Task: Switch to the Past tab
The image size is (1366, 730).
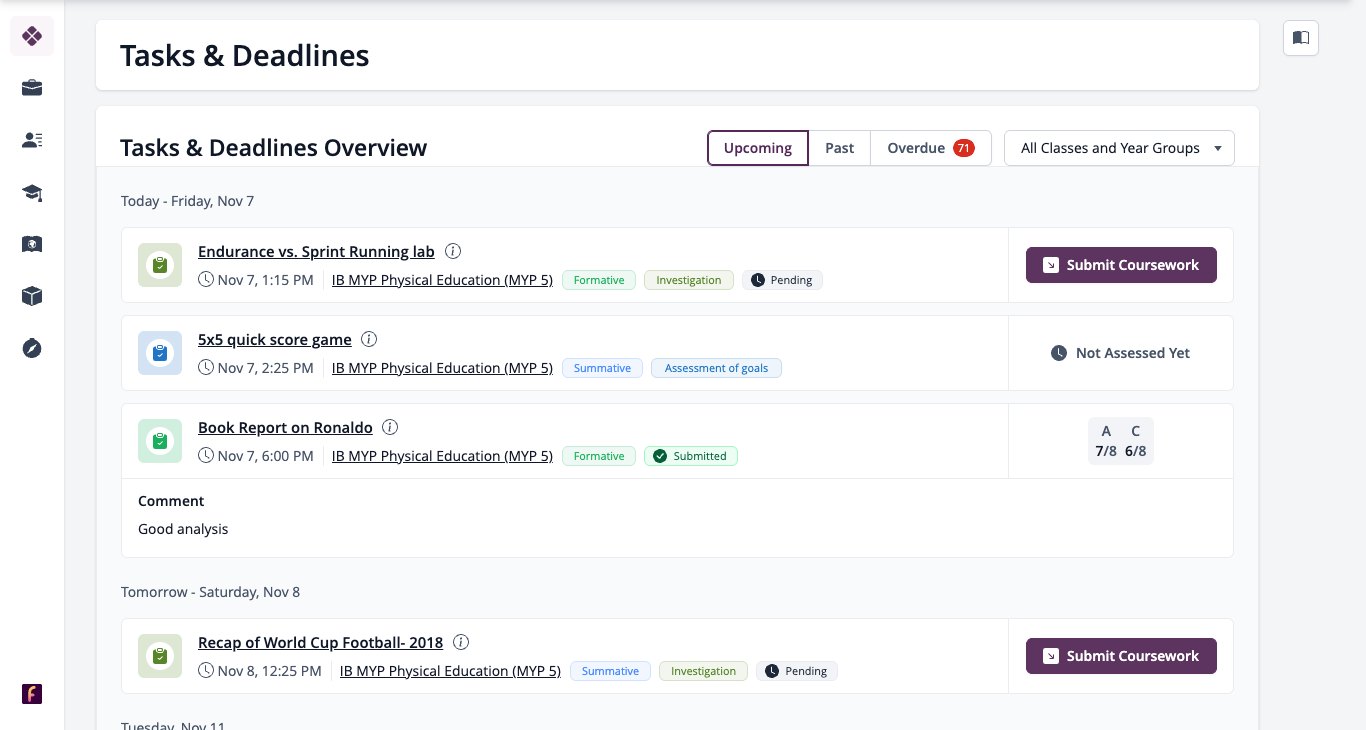Action: pyautogui.click(x=840, y=148)
